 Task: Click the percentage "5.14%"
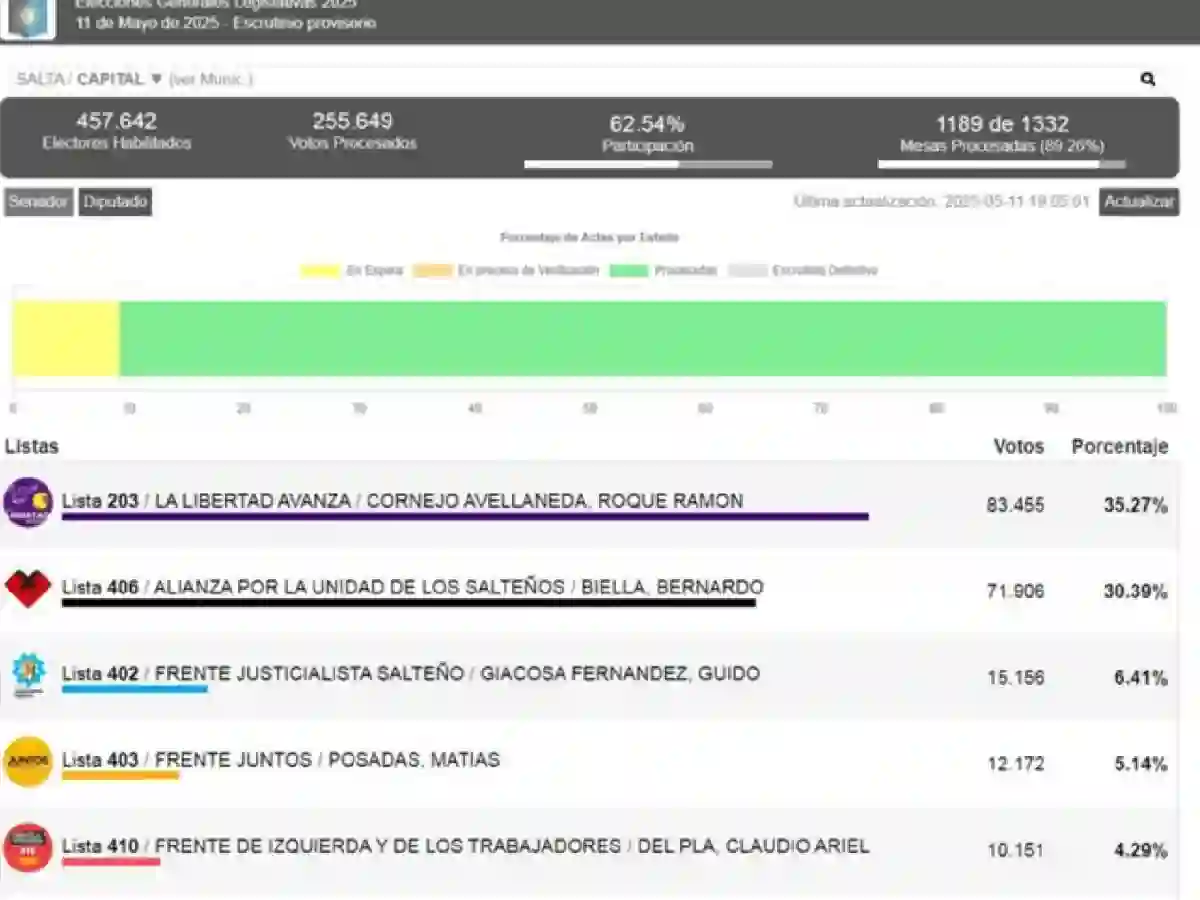click(1140, 764)
